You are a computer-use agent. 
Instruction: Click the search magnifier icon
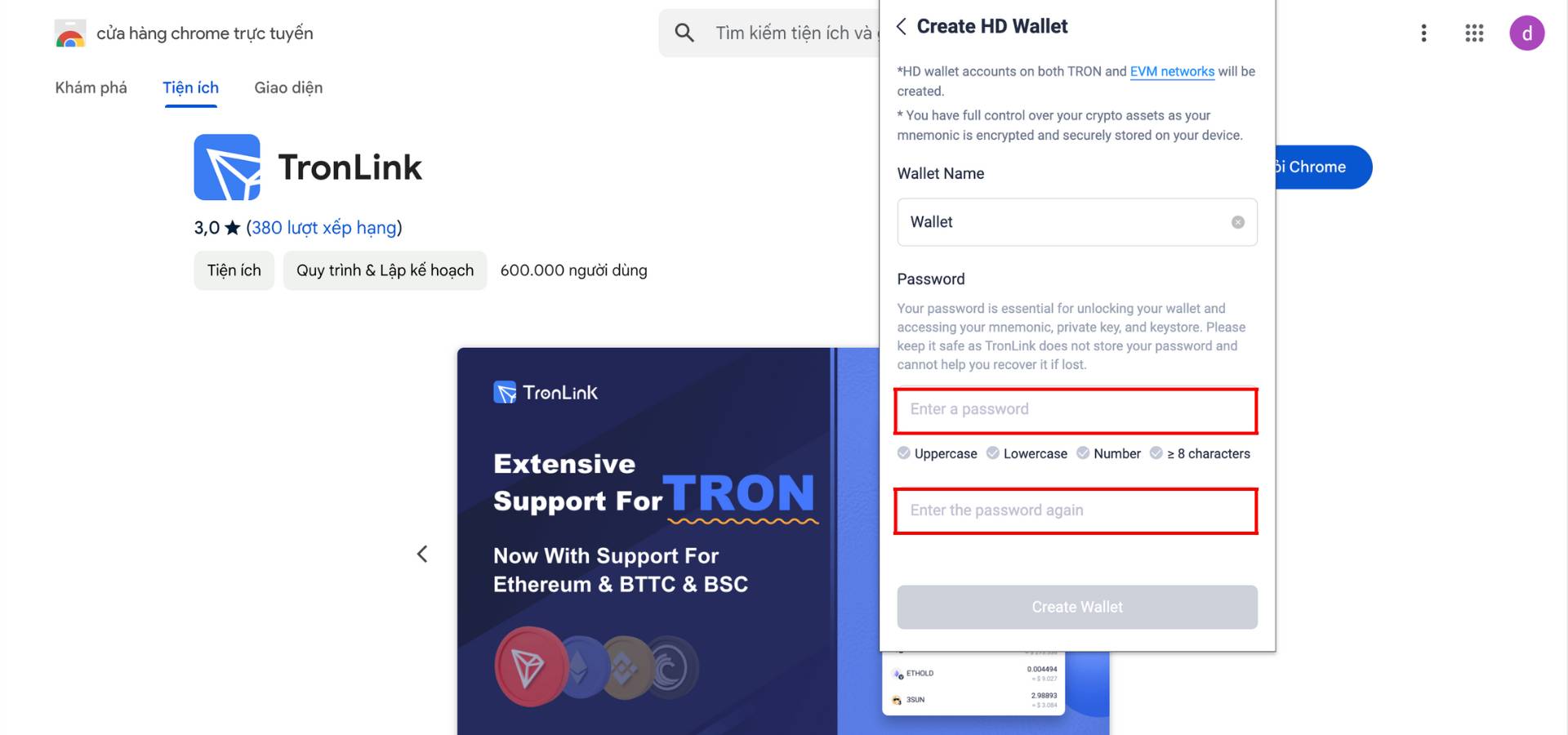click(684, 33)
